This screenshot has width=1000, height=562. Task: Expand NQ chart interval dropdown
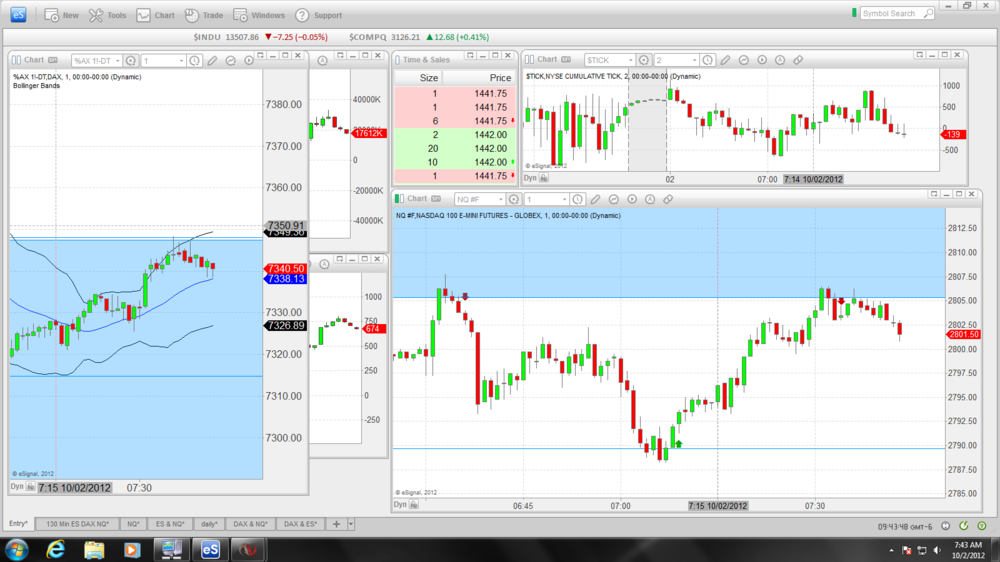[x=564, y=200]
